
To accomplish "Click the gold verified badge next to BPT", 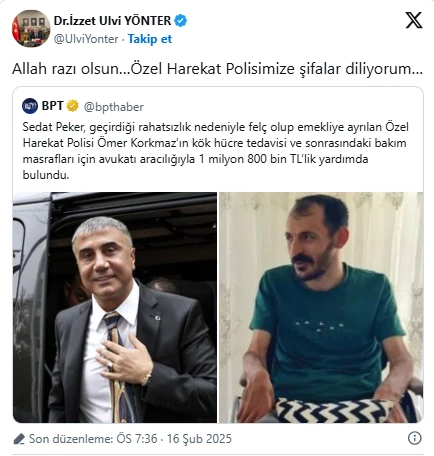I will (72, 106).
